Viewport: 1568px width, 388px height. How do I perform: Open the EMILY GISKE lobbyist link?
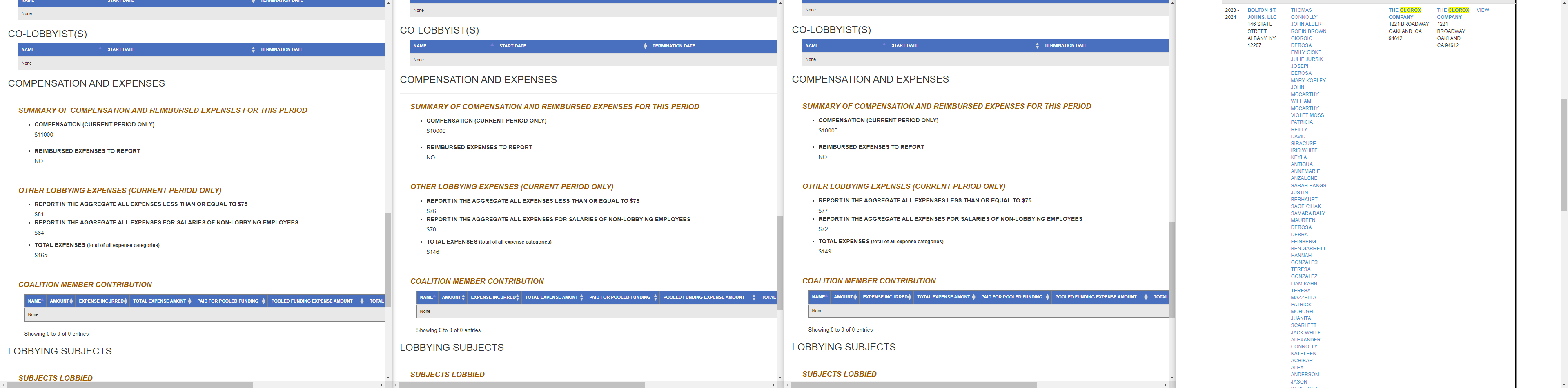(1306, 52)
